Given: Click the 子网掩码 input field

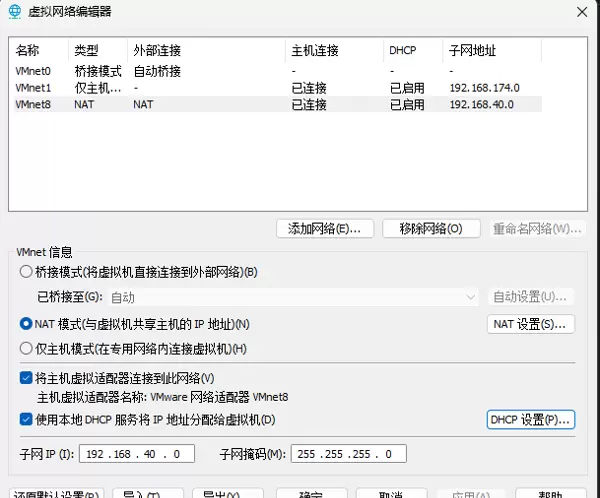Looking at the screenshot, I should point(348,454).
